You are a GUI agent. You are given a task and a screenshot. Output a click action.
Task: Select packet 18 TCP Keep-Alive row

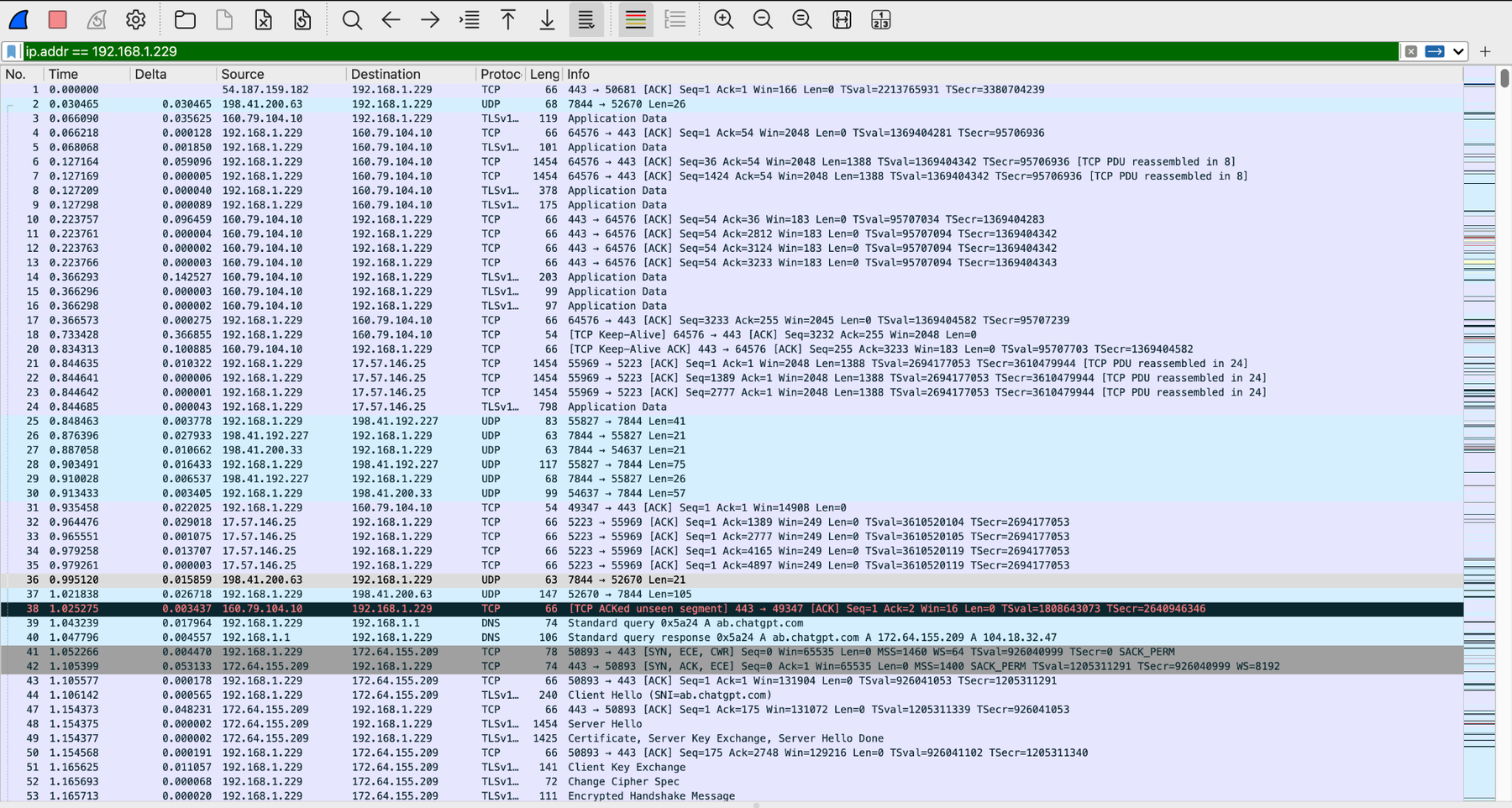point(731,334)
